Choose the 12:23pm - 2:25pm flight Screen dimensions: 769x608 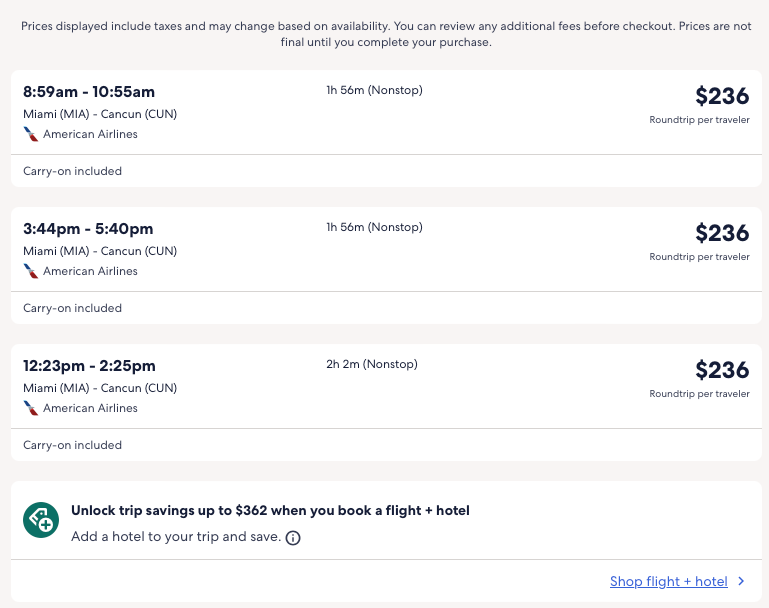pos(89,366)
